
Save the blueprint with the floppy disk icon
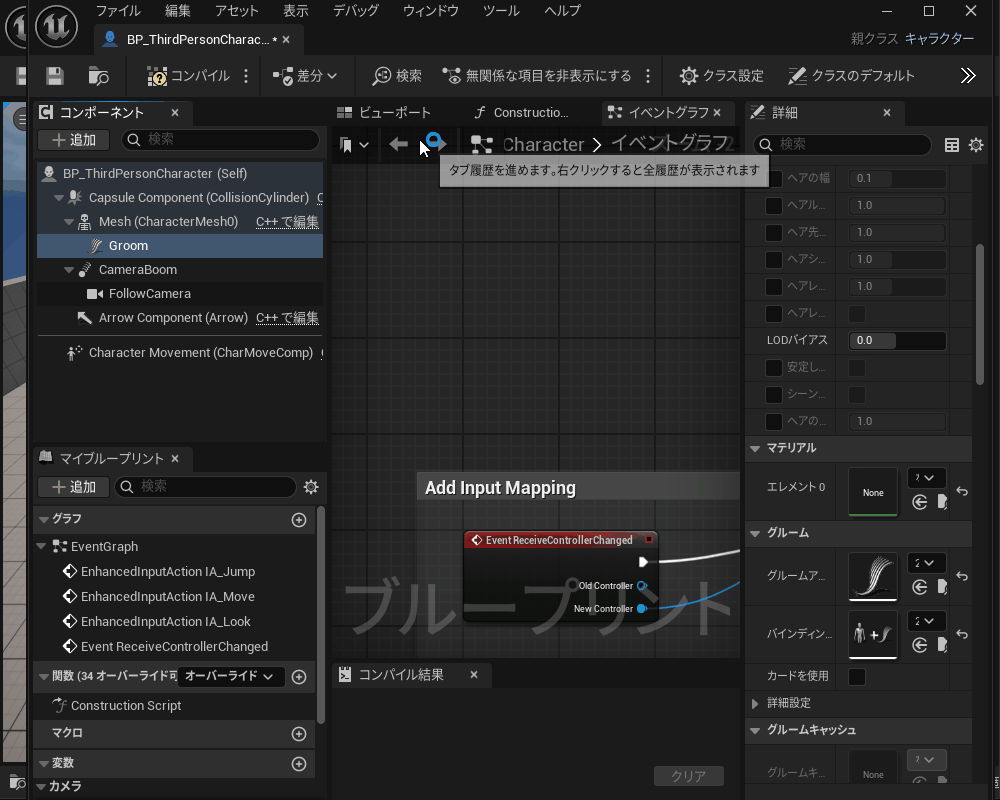[55, 76]
